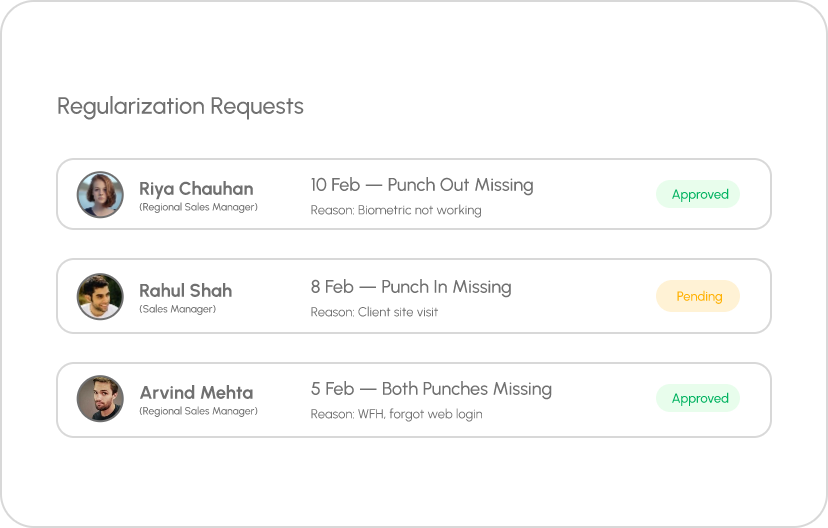The width and height of the screenshot is (828, 528).
Task: Click the Approved badge for Riya Chauhan
Action: [x=699, y=195]
